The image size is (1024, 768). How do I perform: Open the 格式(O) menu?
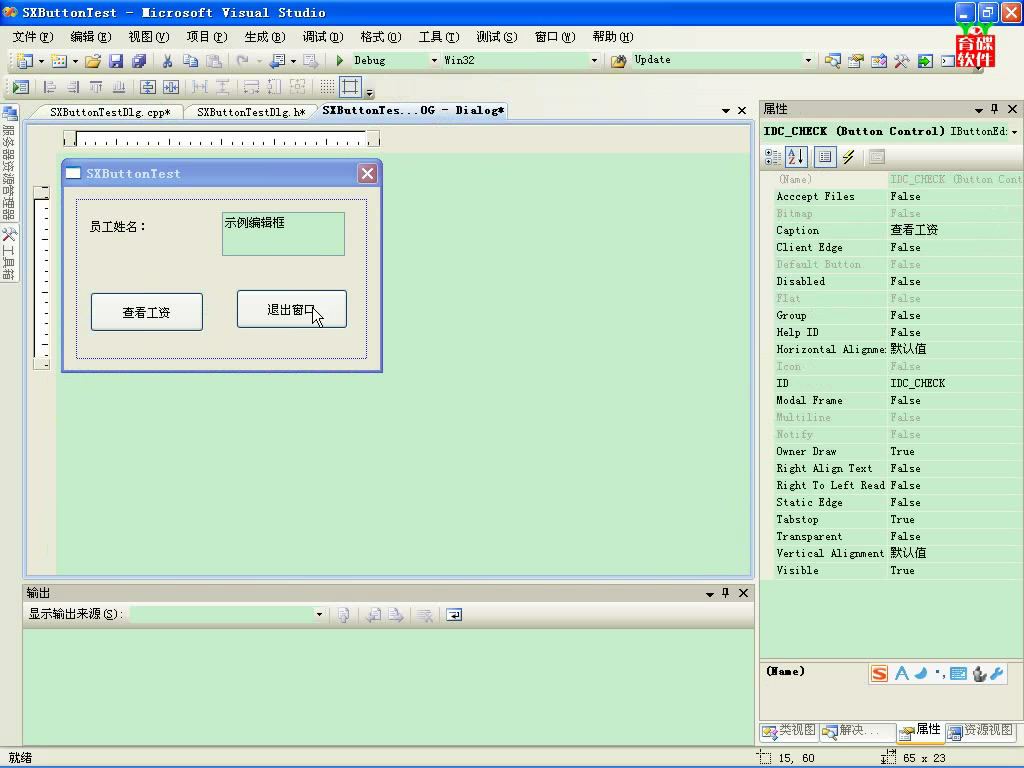[381, 37]
